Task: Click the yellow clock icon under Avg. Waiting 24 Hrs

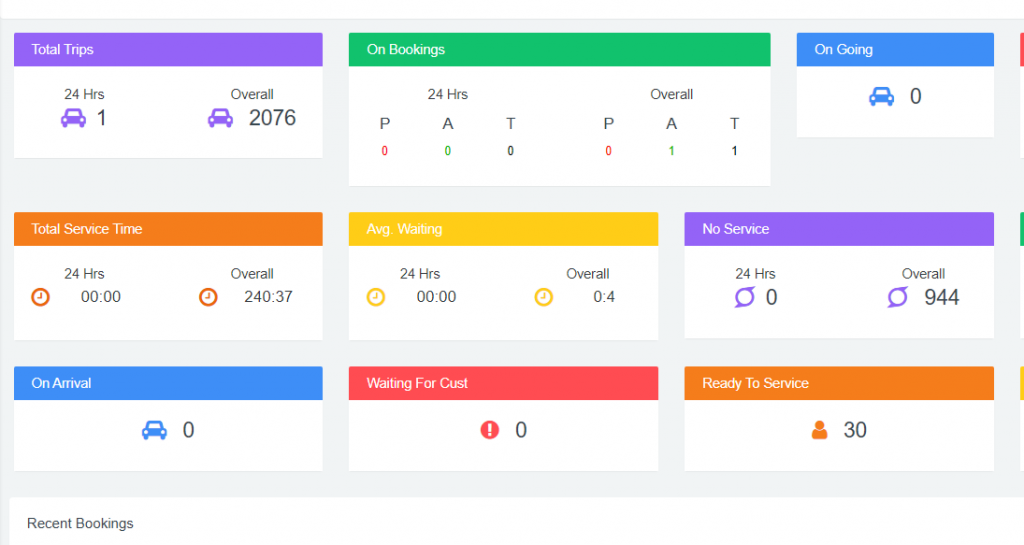Action: tap(376, 297)
